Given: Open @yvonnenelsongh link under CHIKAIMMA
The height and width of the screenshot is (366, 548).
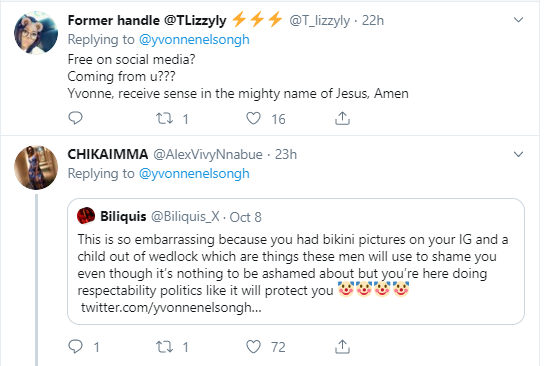Looking at the screenshot, I should click(194, 173).
